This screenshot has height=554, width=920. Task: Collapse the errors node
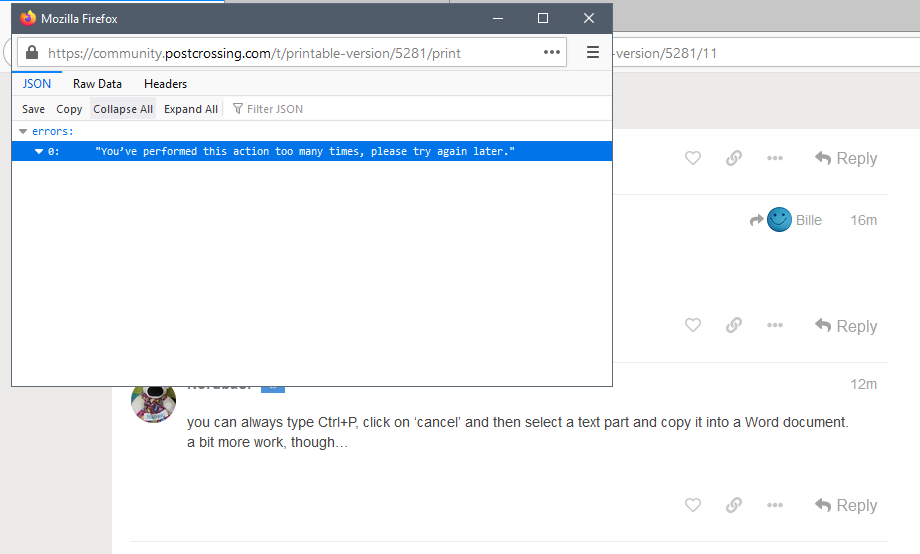[x=23, y=131]
